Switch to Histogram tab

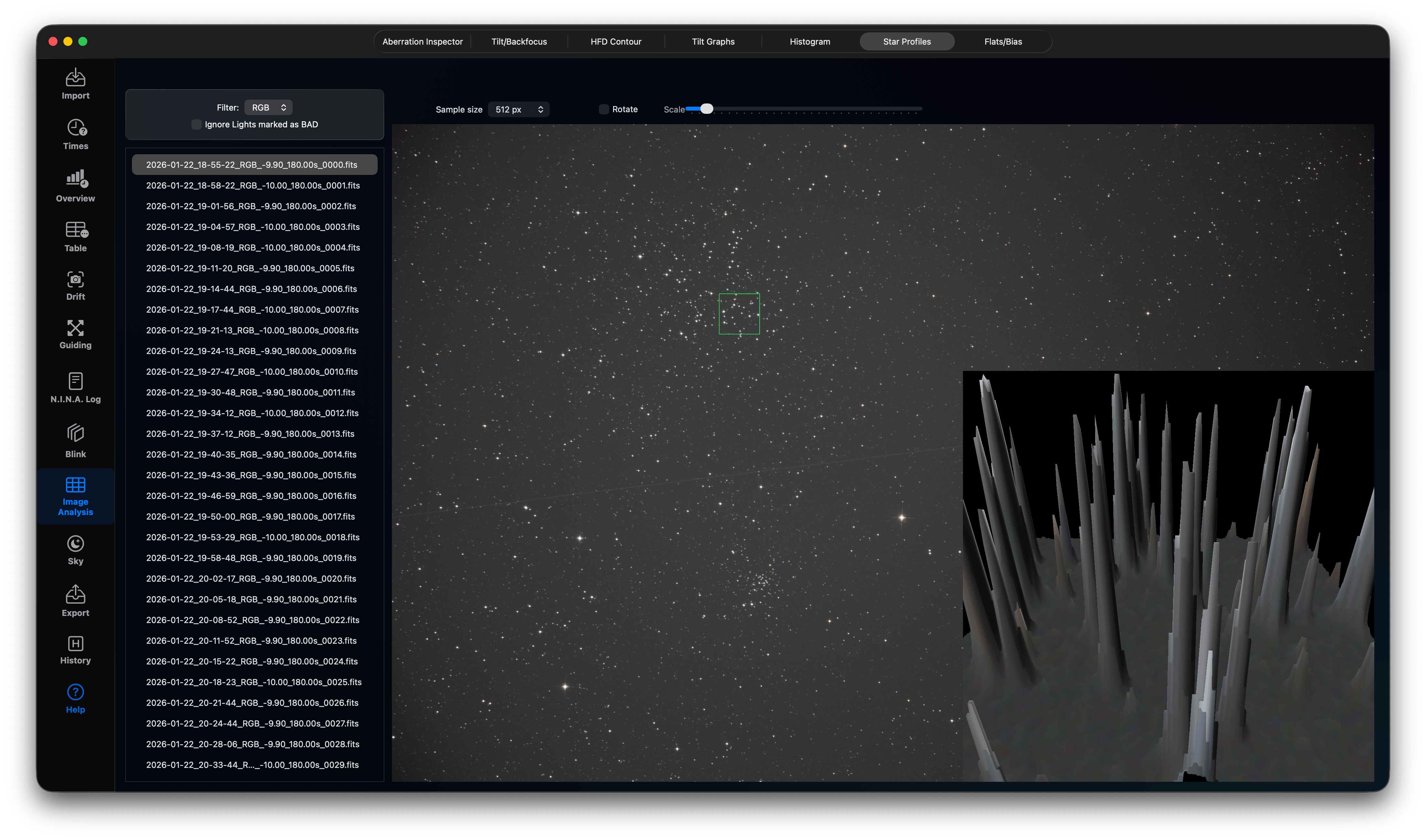point(809,41)
